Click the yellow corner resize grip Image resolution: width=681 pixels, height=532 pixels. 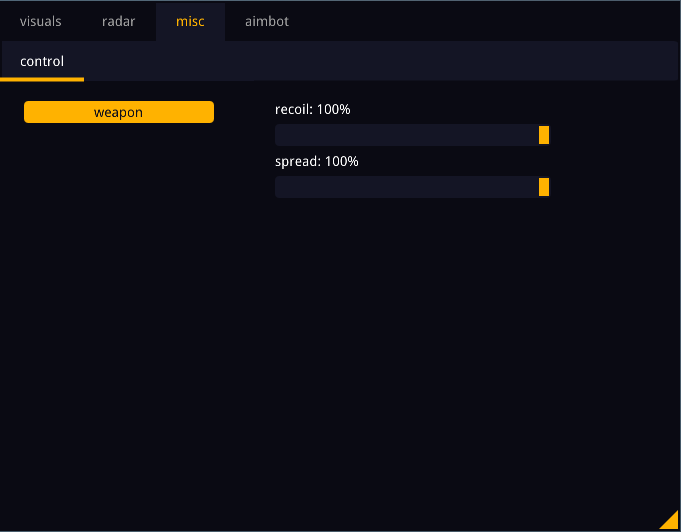671,521
